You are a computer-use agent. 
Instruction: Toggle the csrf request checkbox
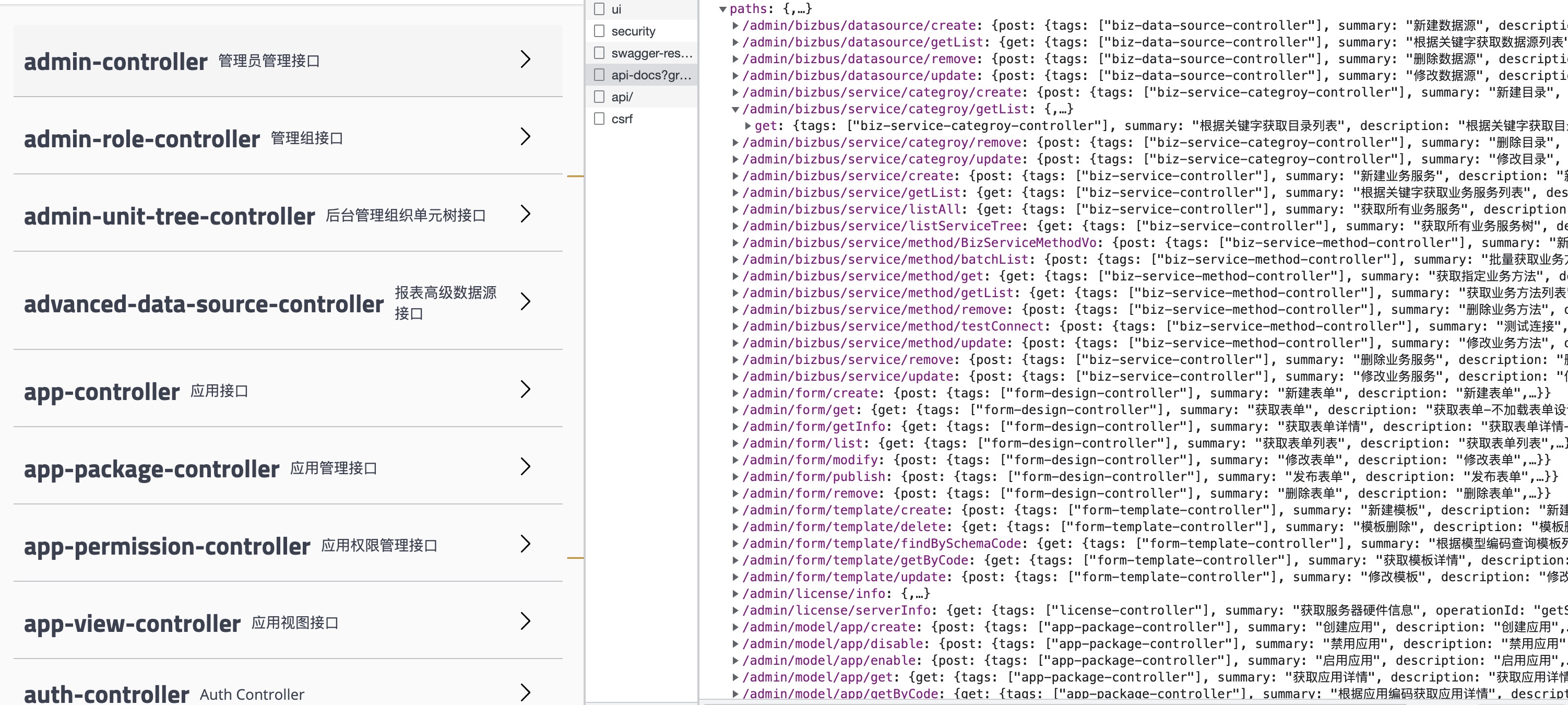[600, 119]
